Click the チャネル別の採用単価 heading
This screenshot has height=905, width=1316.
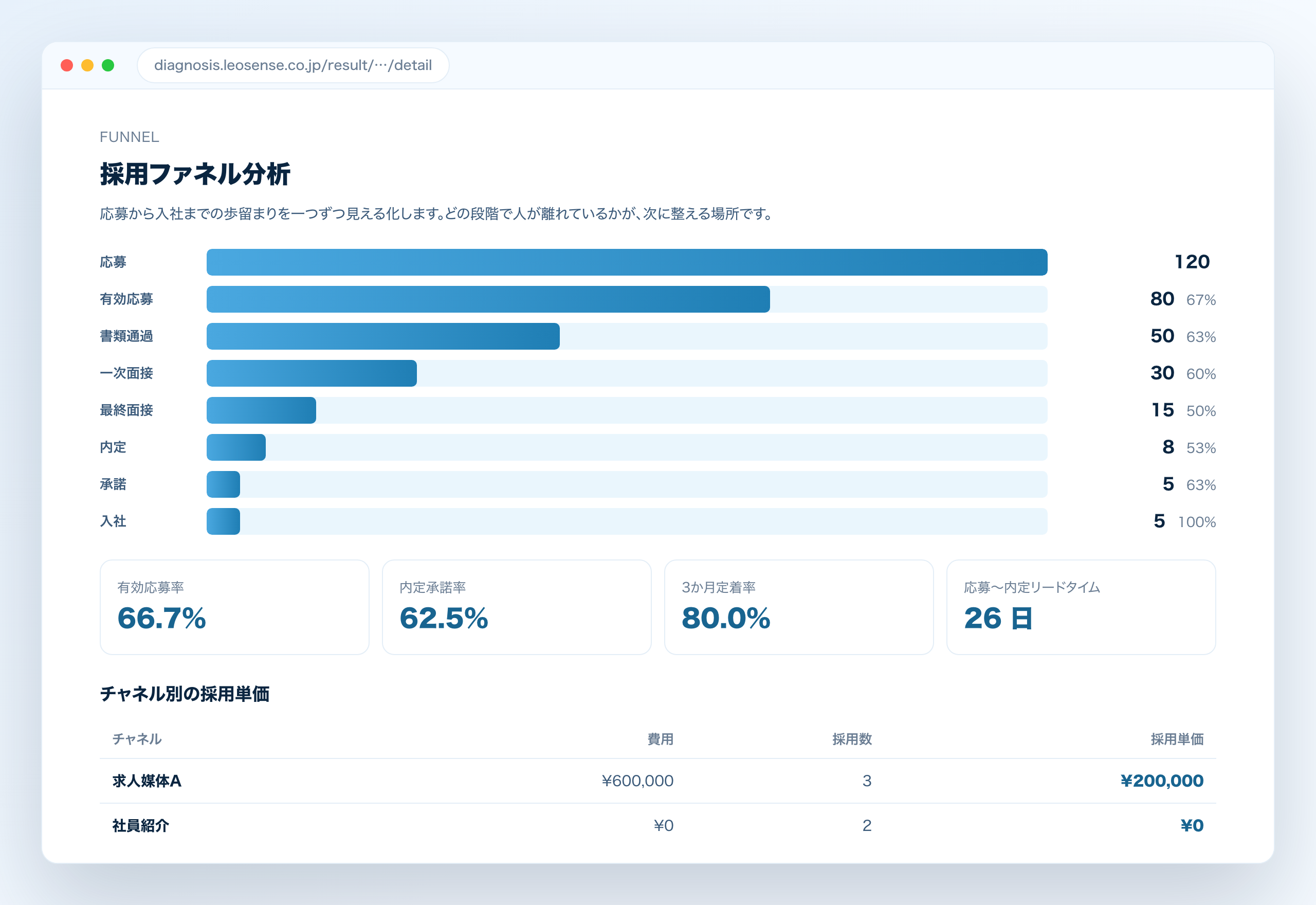coord(185,694)
